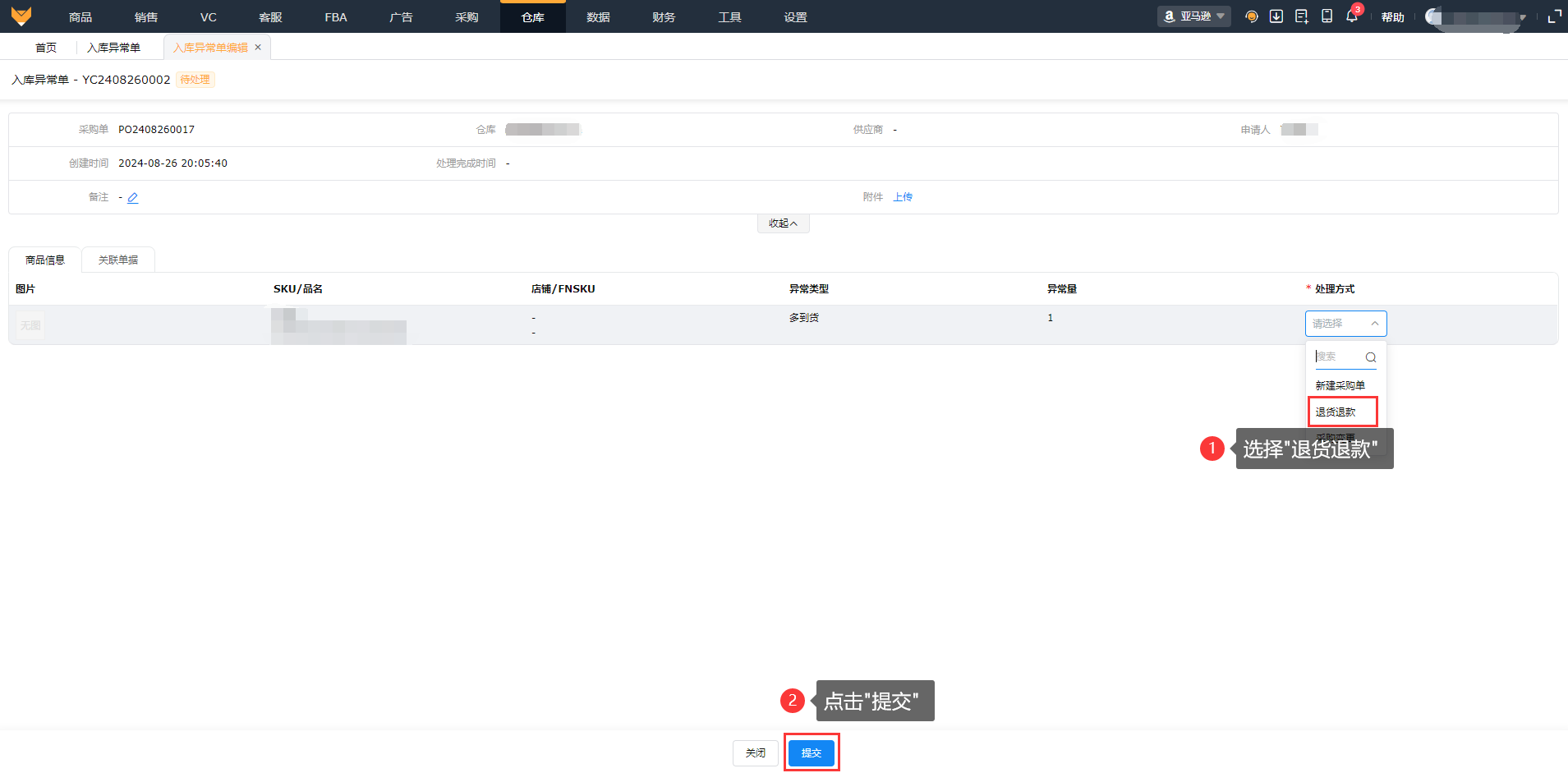The image size is (1568, 773).
Task: Click the pencil icon to edit 备注
Action: (x=133, y=197)
